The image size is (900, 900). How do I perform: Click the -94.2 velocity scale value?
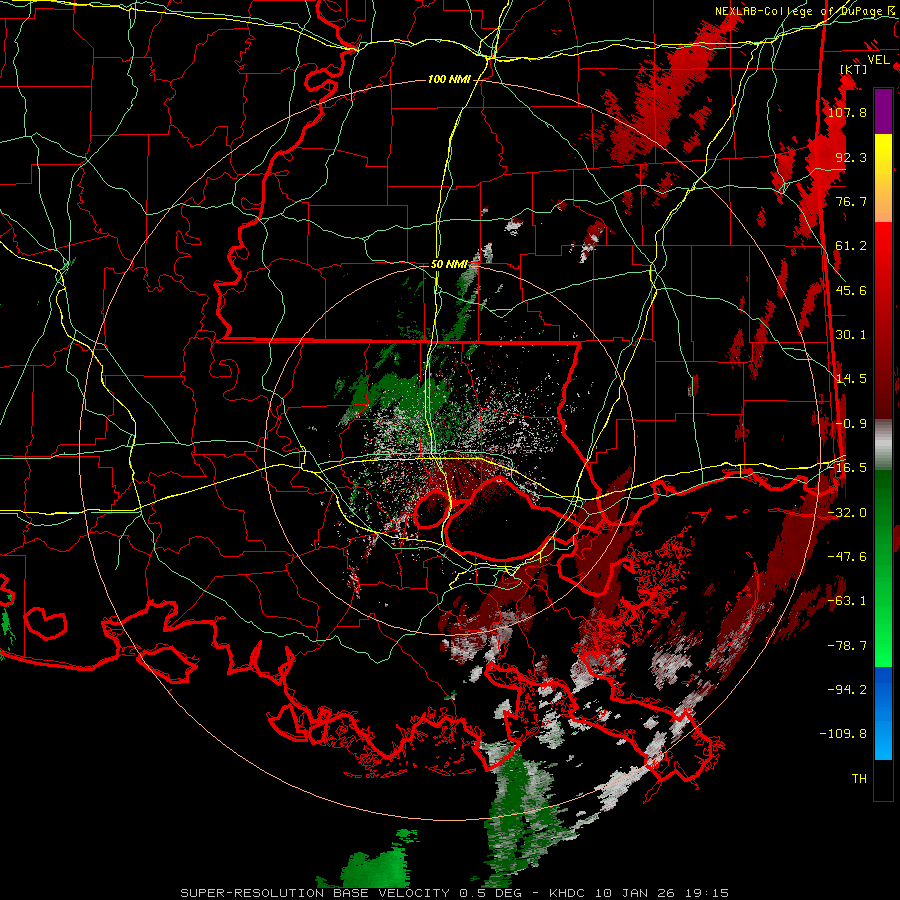click(847, 689)
